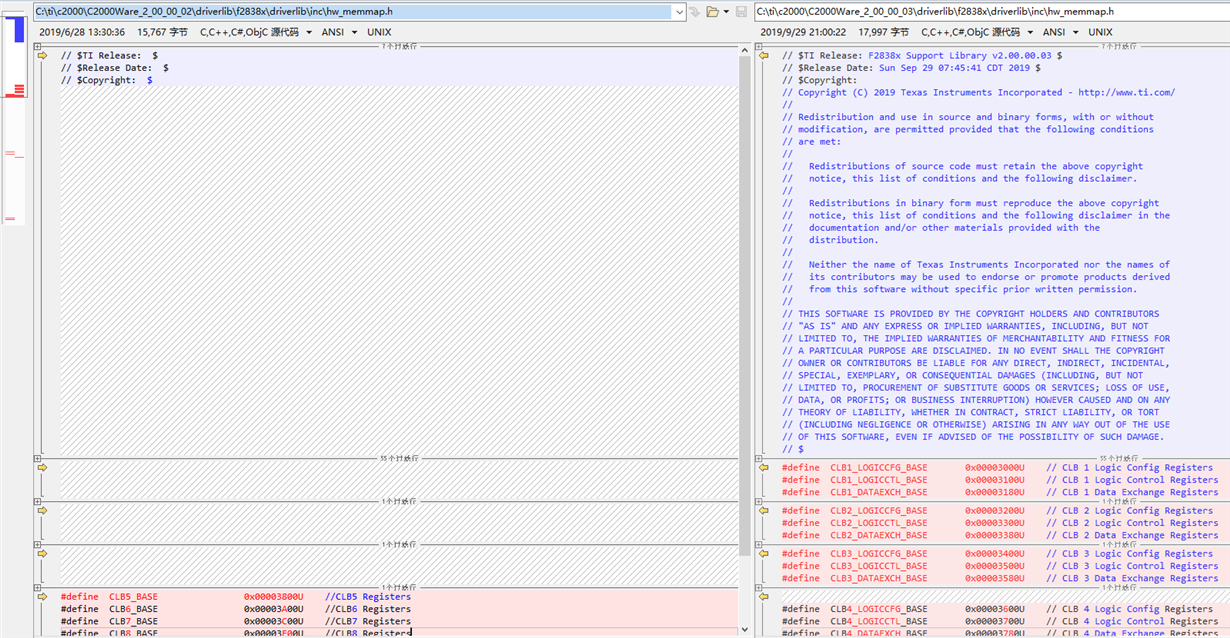Click the yellow copy arrow beside left CLB5_BASE line
Viewport: 1230px width, 638px height.
point(42,597)
